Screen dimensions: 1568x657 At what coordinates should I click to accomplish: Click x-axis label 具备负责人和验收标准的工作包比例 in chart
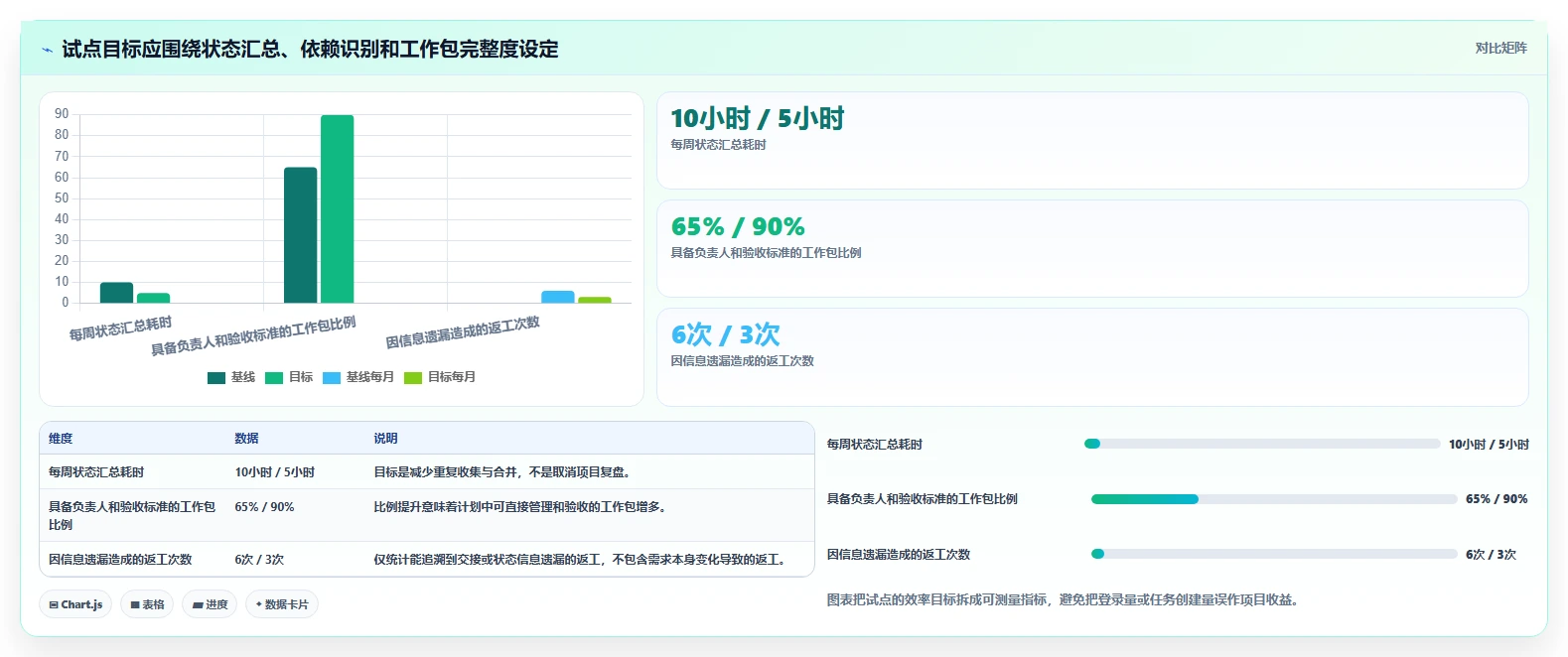click(x=253, y=336)
